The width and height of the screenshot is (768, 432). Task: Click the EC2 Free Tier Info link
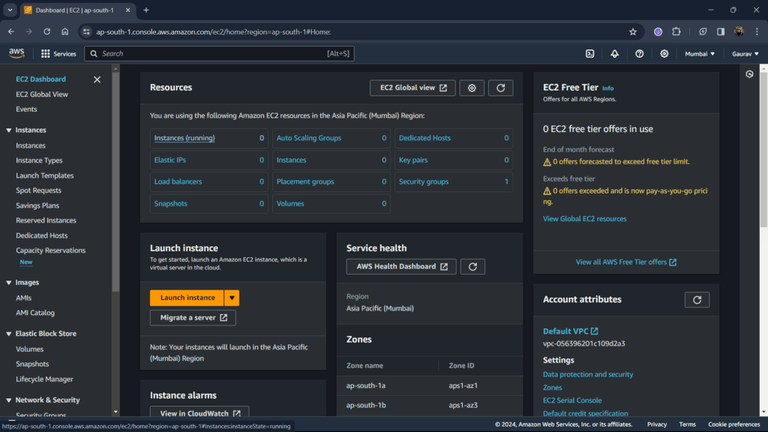point(608,89)
